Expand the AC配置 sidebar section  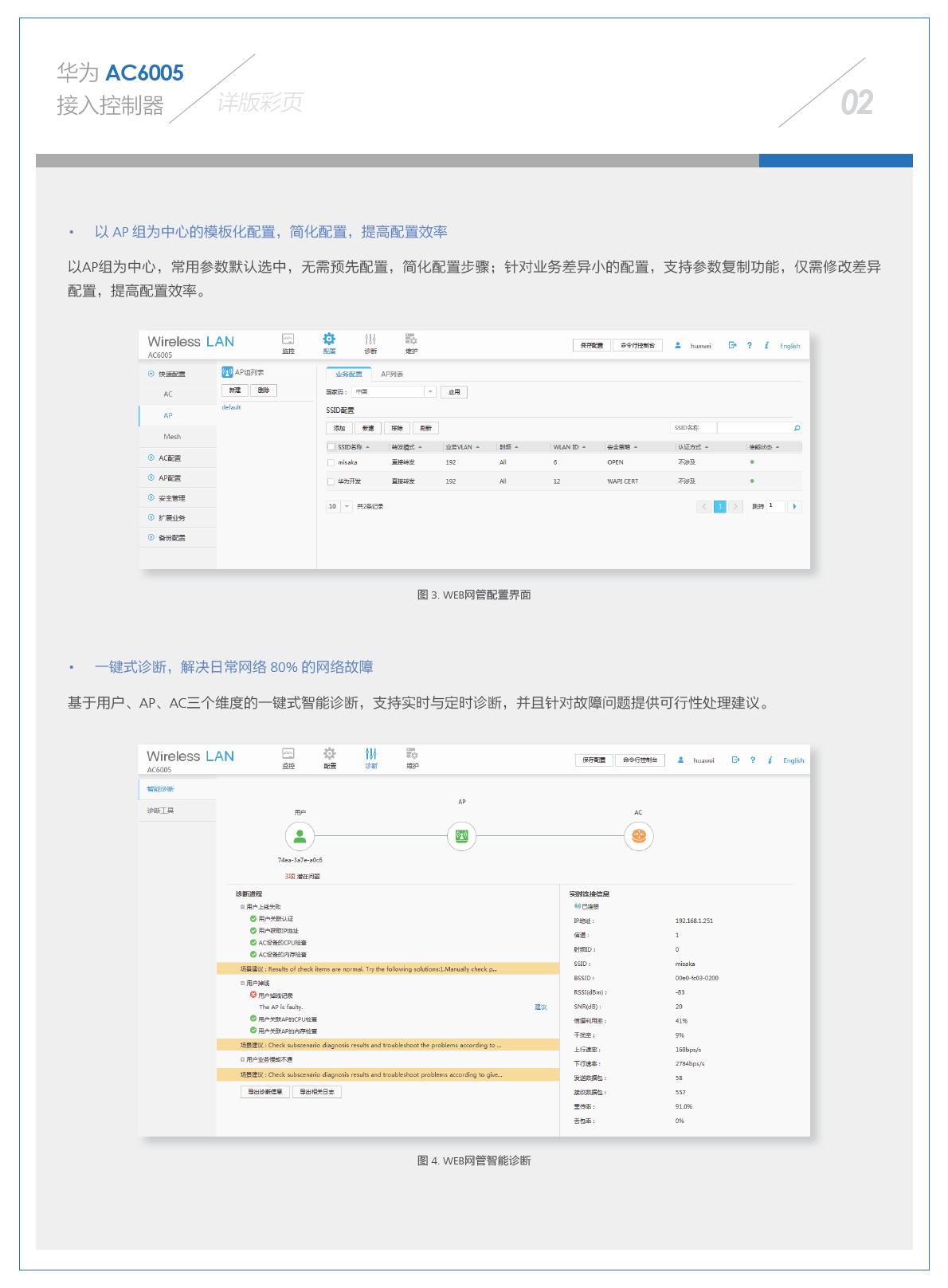[151, 457]
